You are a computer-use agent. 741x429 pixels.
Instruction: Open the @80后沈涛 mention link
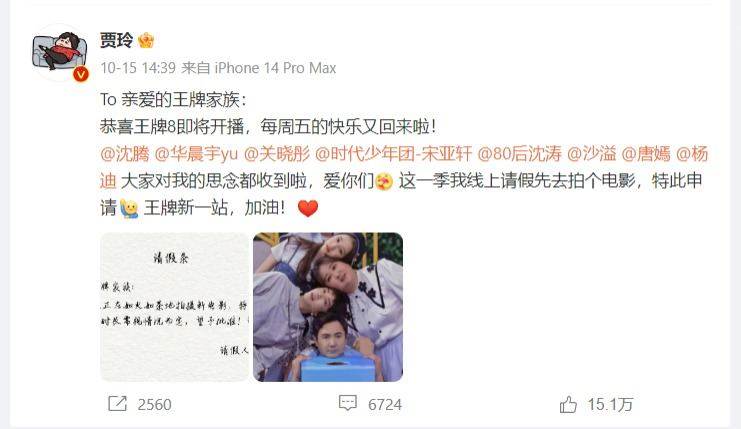pos(519,154)
